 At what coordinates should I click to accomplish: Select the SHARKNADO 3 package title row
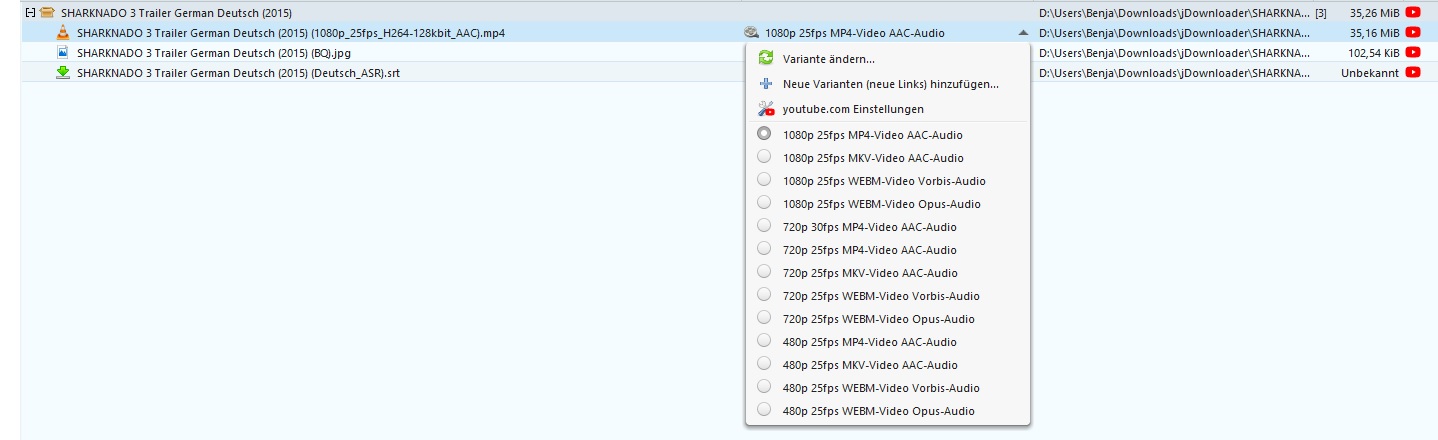pos(729,13)
